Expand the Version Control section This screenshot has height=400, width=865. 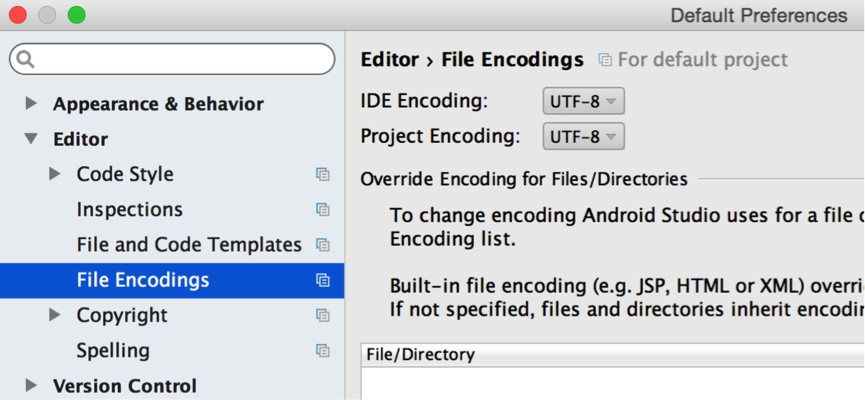(31, 385)
